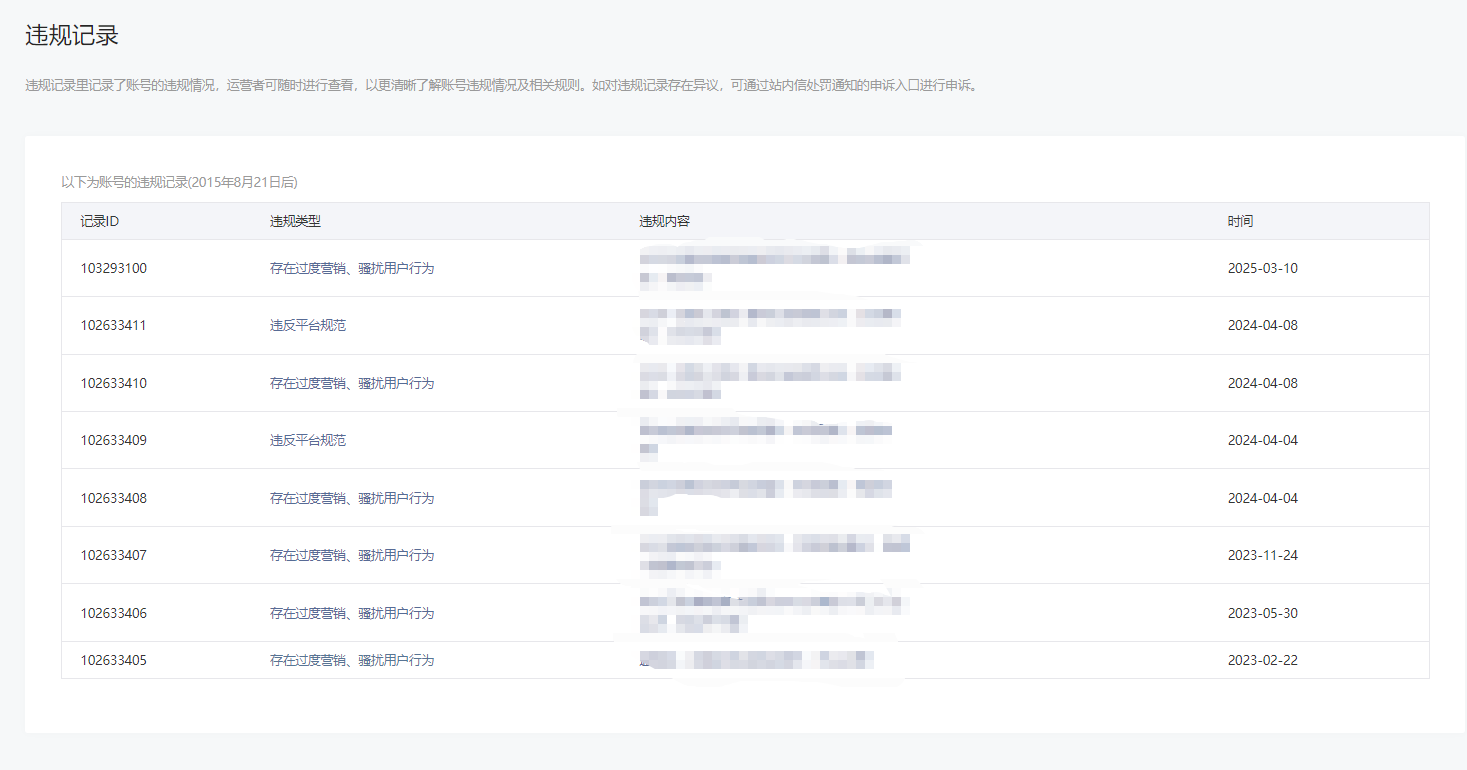Click the date 2023-11-24
Screen dimensions: 1467x770
(1262, 555)
